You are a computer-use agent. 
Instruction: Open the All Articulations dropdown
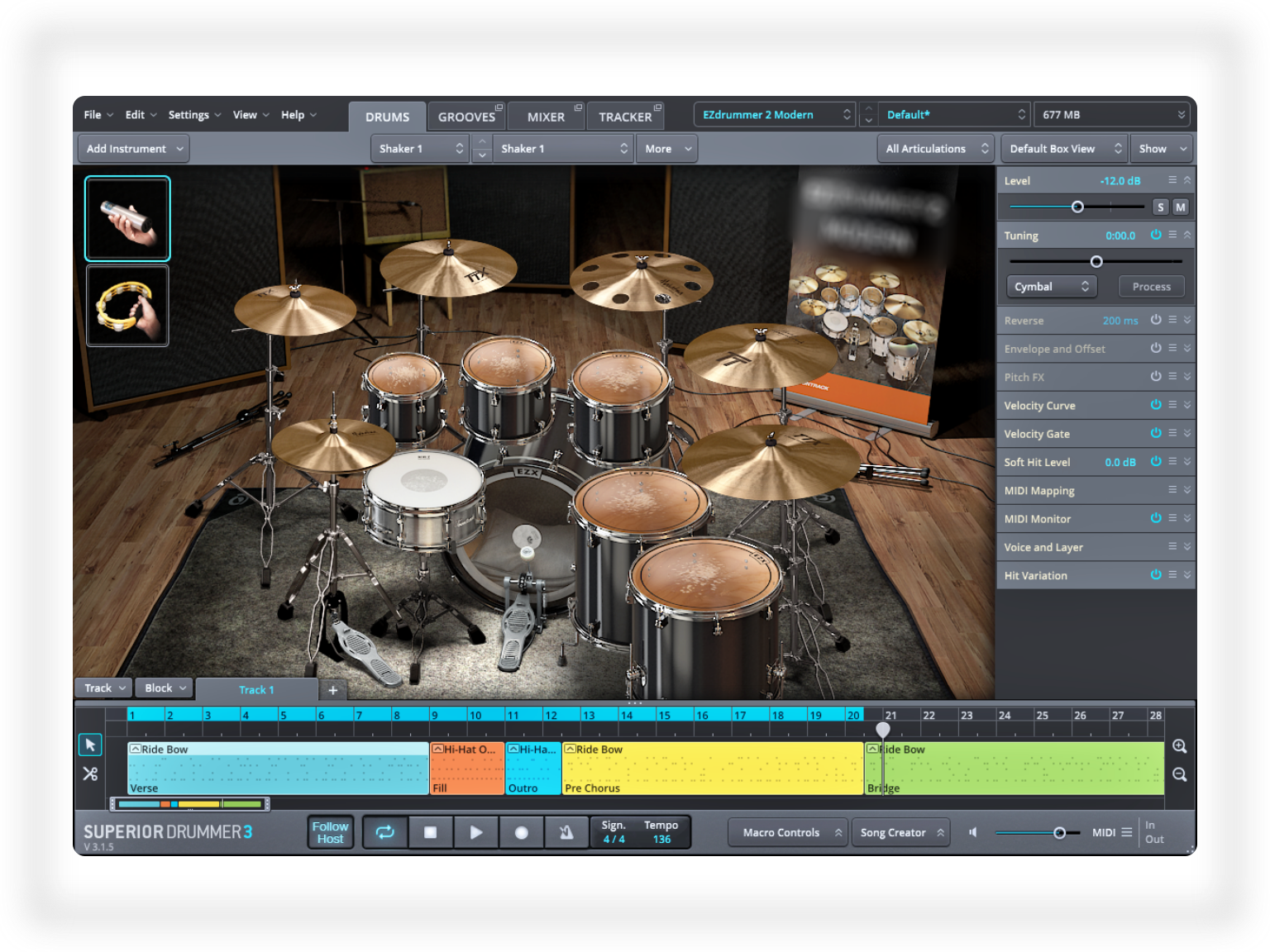[935, 149]
